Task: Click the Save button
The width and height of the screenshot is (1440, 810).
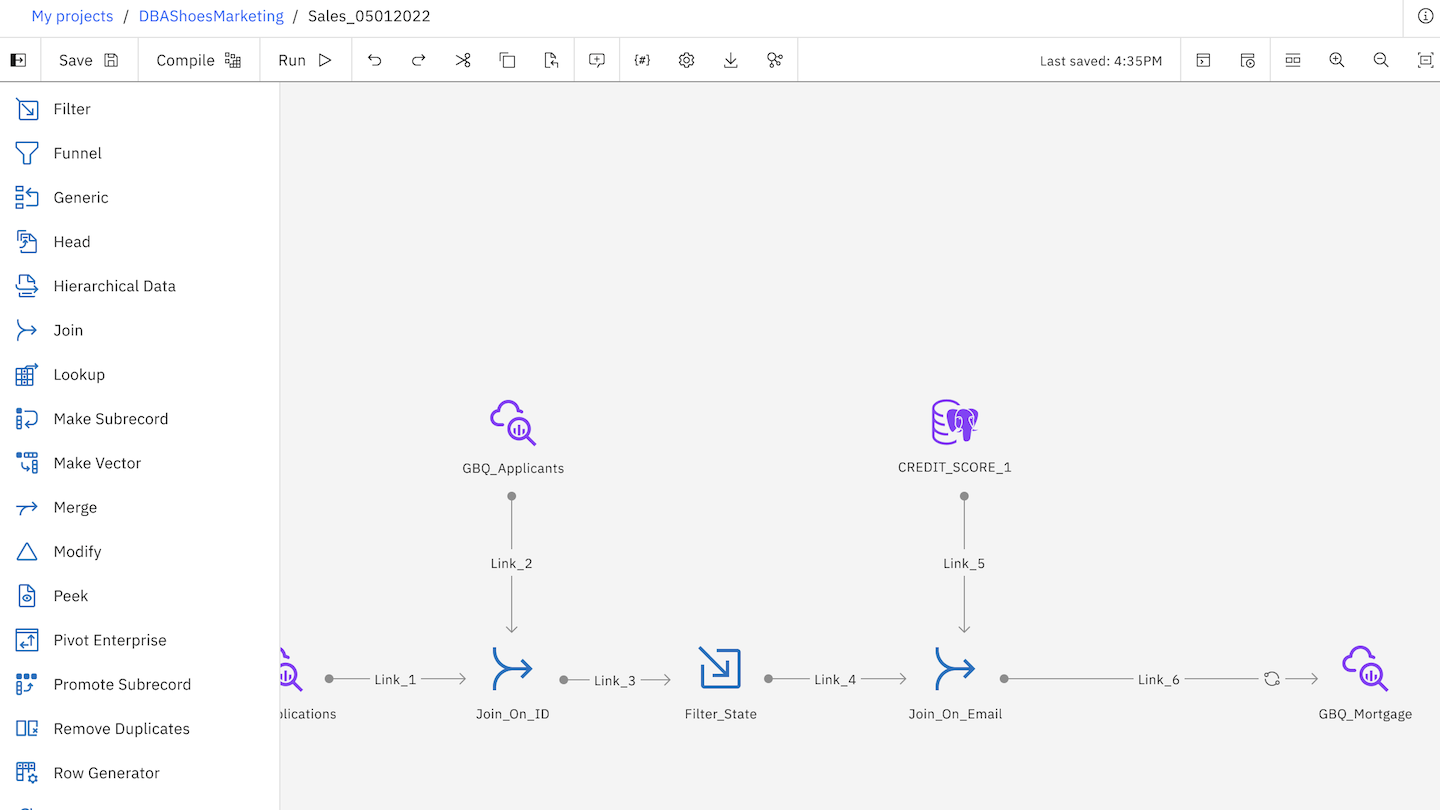Action: point(88,60)
